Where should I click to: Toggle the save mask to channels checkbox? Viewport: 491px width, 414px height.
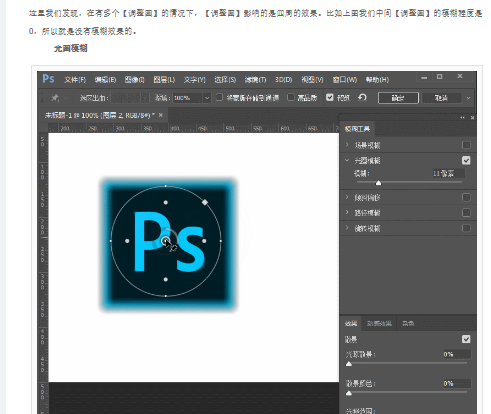click(x=219, y=97)
